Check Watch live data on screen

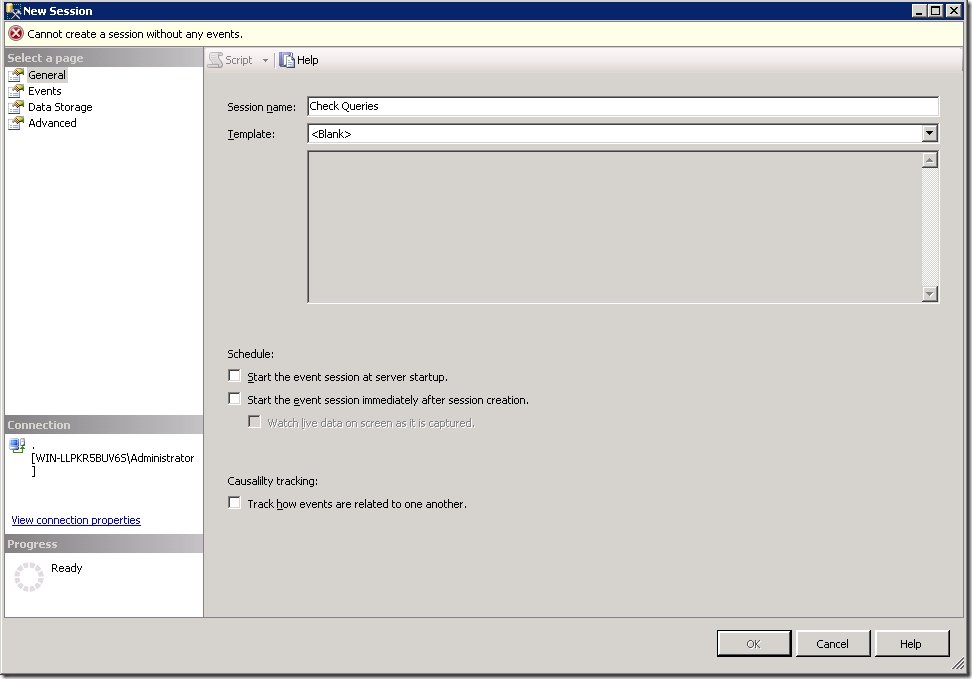pyautogui.click(x=254, y=422)
